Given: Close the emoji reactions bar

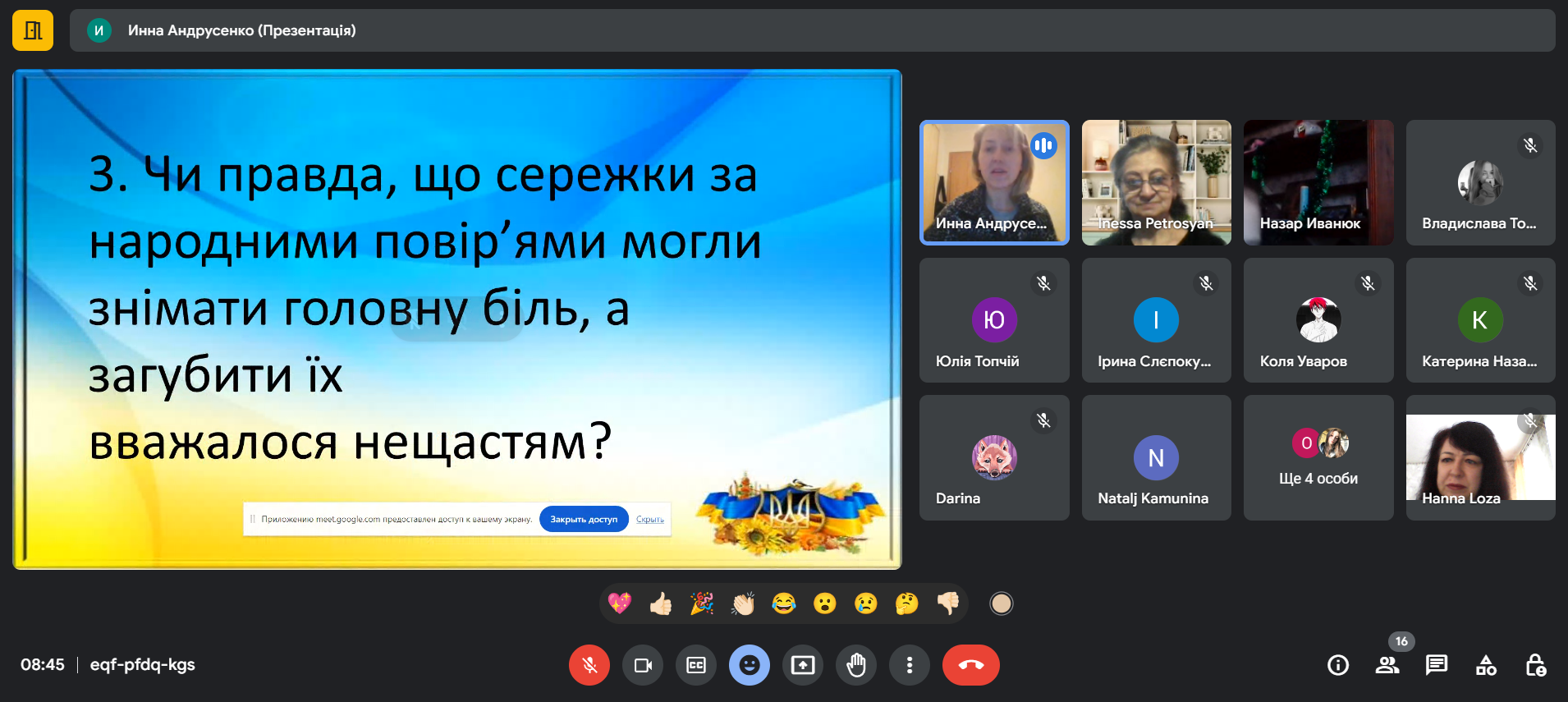Looking at the screenshot, I should pos(750,665).
